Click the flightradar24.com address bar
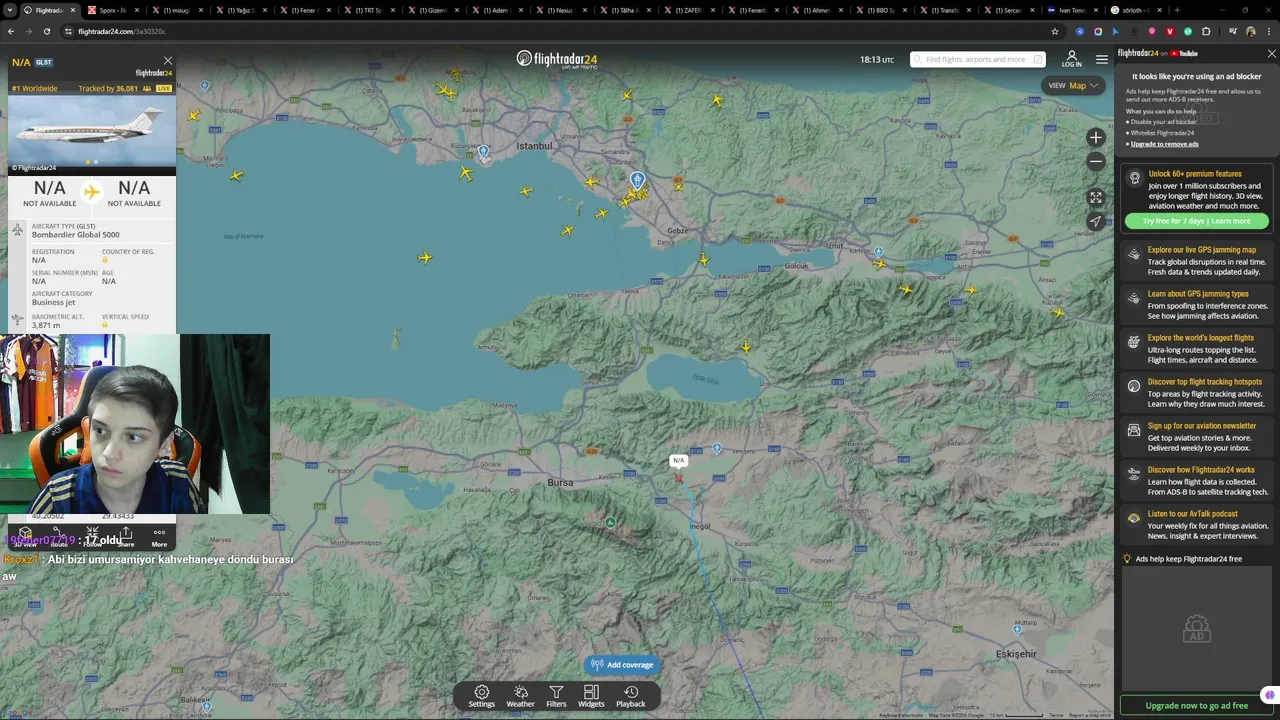 point(560,31)
